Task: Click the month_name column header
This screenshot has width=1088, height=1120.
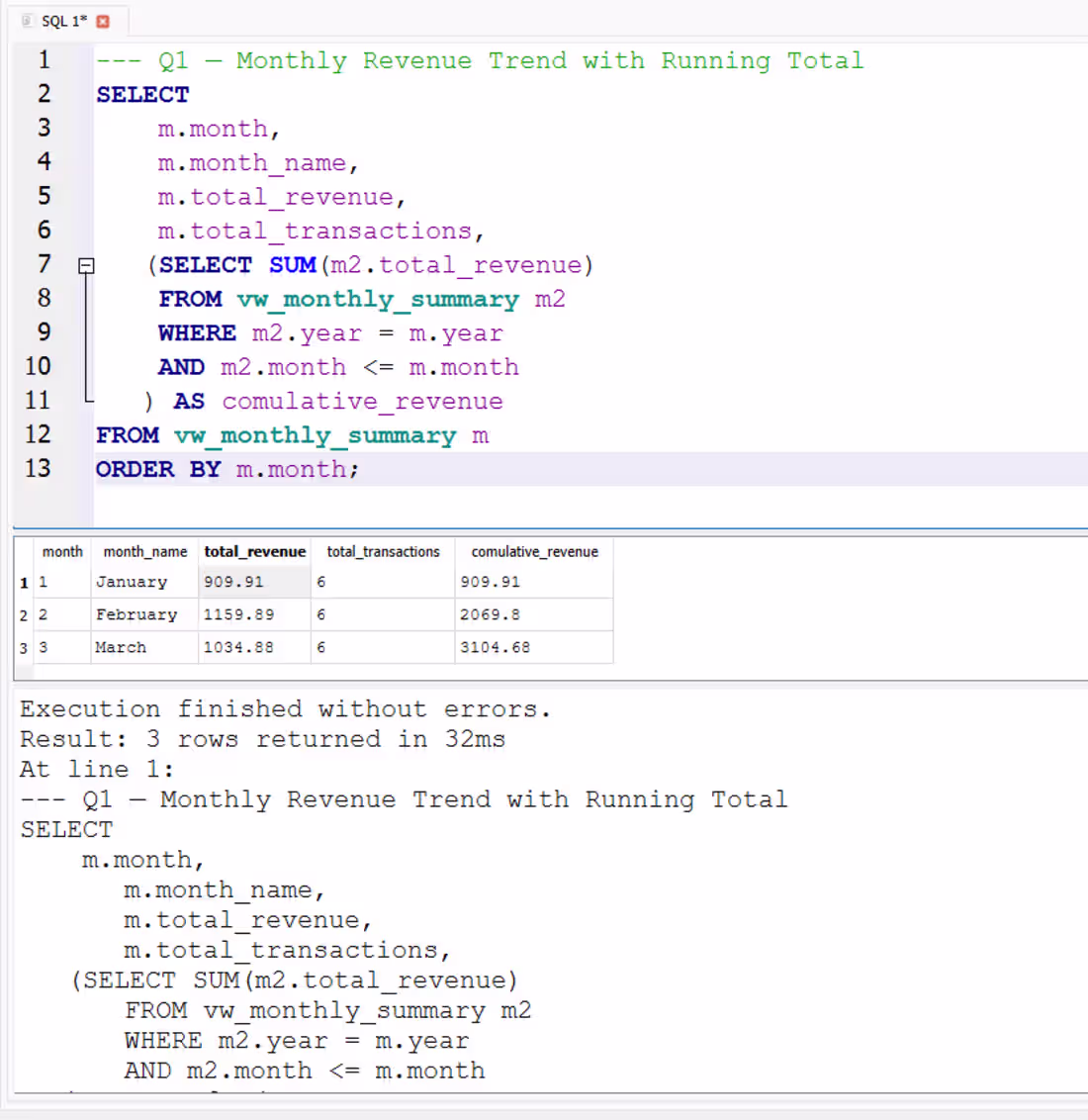Action: pyautogui.click(x=145, y=551)
